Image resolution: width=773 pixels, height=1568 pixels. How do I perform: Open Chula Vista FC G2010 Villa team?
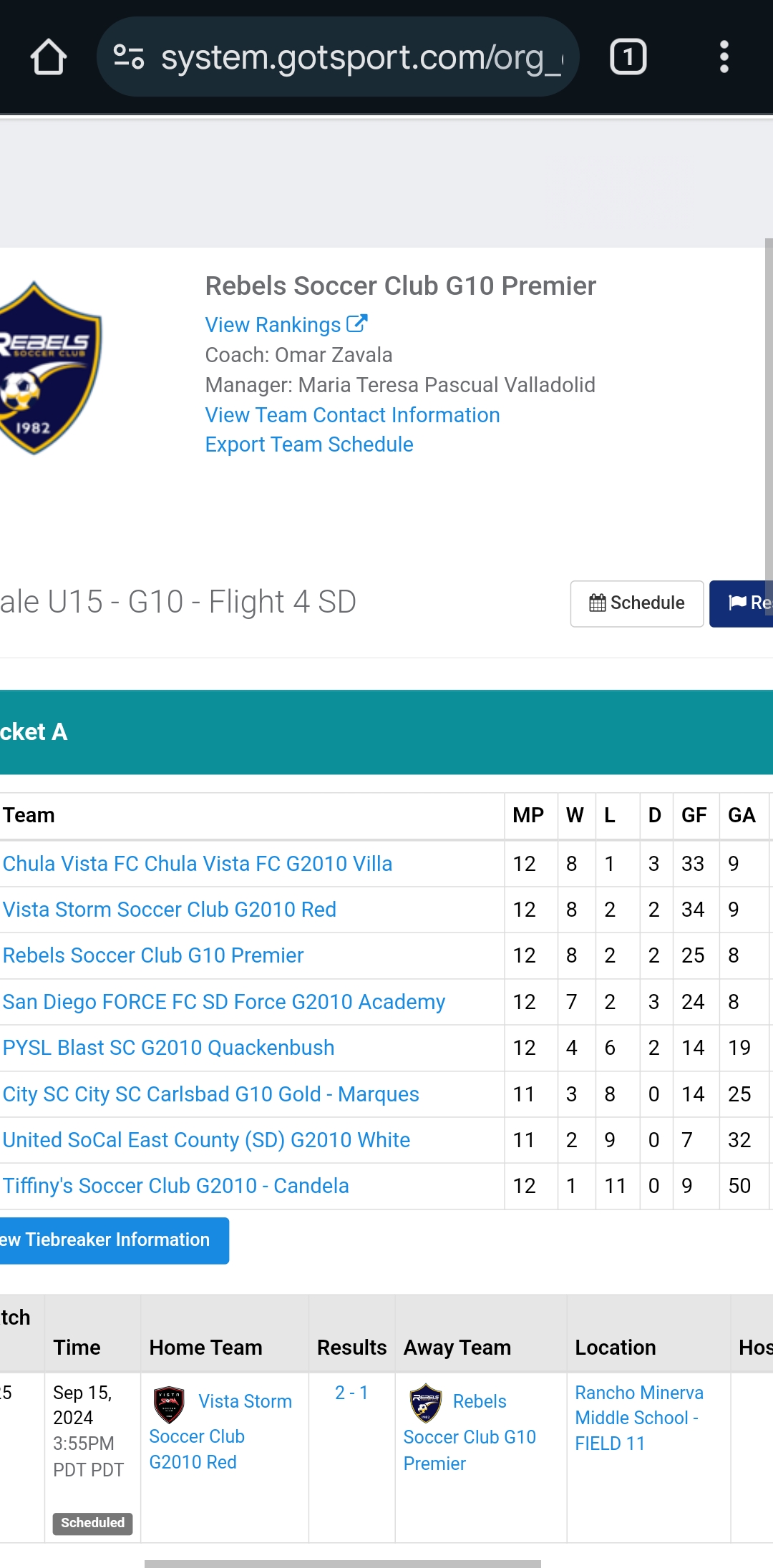[x=198, y=864]
